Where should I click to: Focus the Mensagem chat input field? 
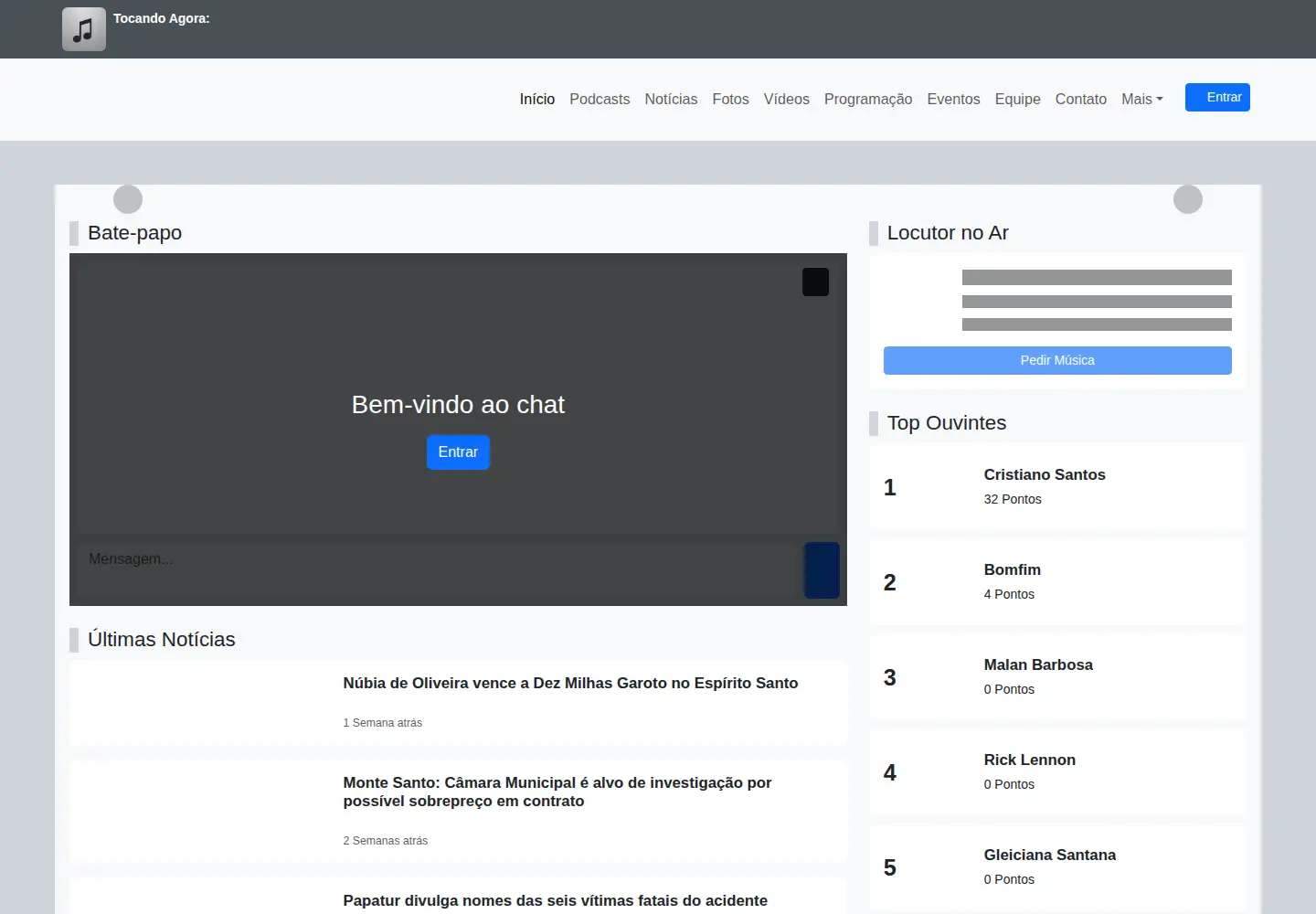[437, 570]
